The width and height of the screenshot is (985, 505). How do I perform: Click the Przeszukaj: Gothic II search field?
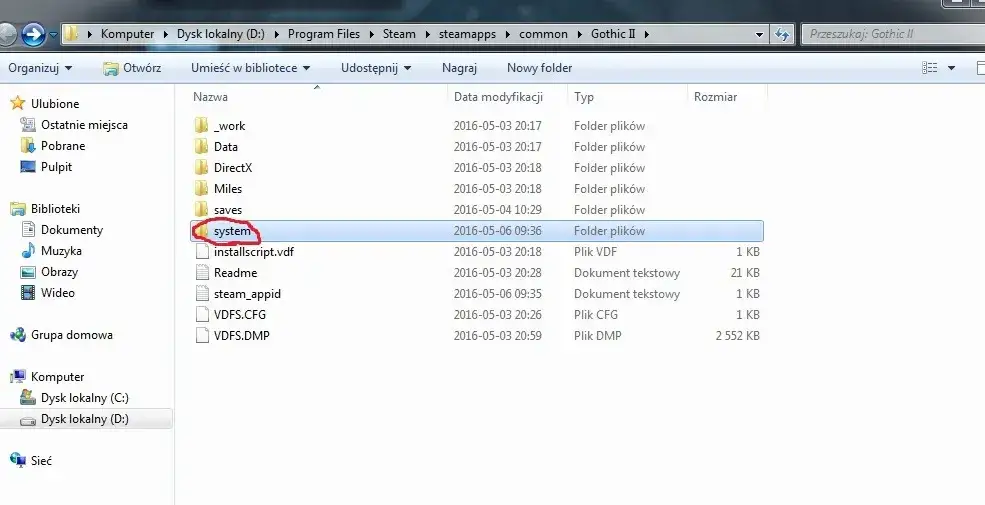click(893, 34)
